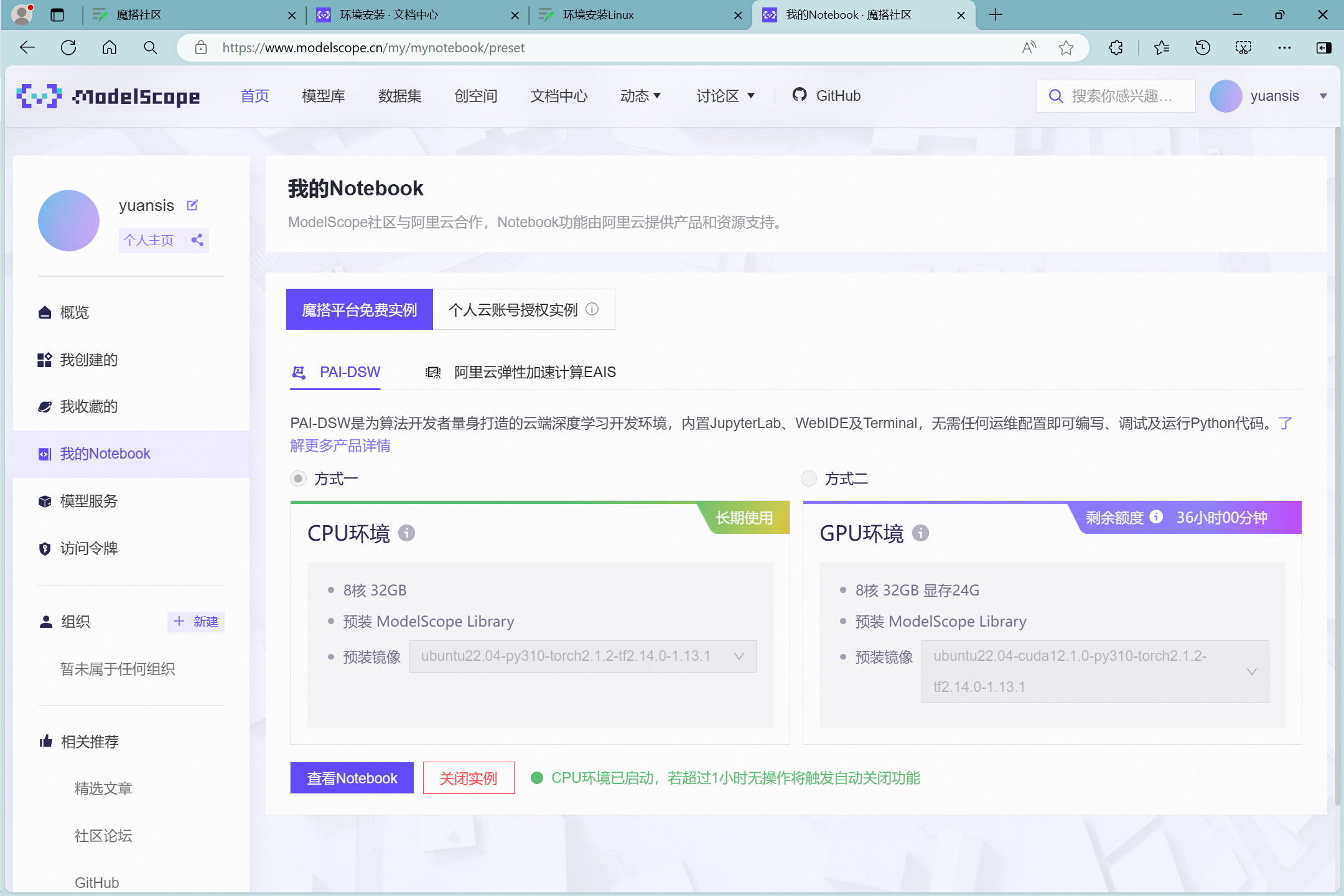The height and width of the screenshot is (896, 1344).
Task: Click 精选文章 under 相关推荐
Action: [103, 788]
